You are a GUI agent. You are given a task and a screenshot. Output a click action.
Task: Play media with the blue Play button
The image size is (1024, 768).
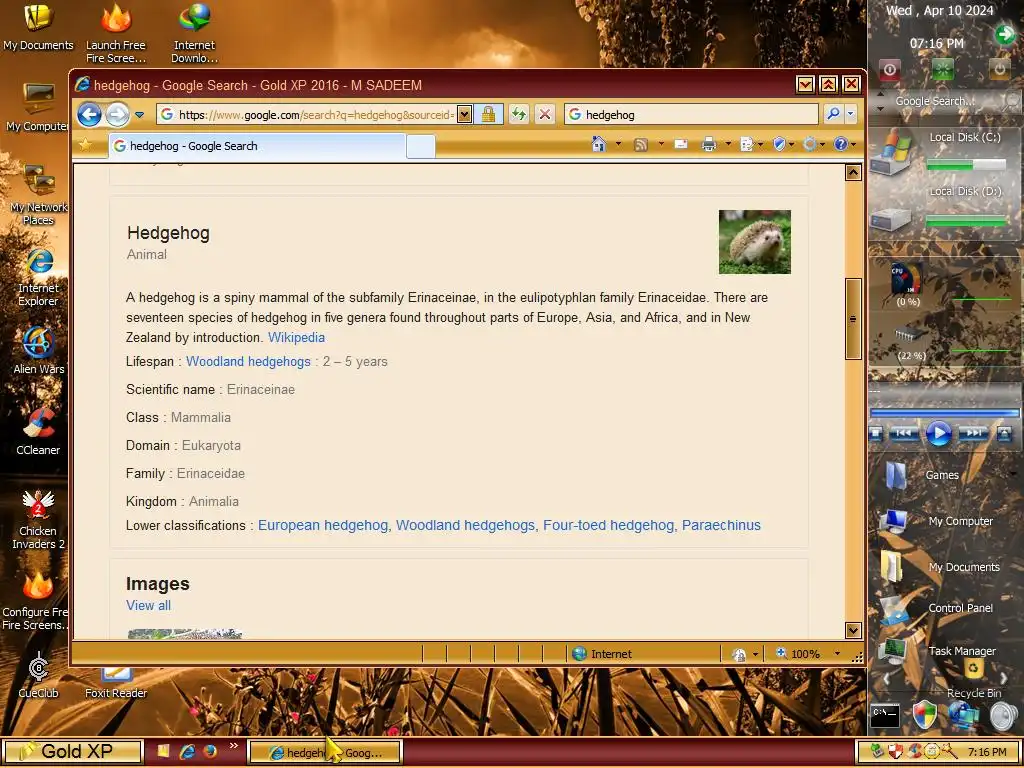[x=938, y=434]
